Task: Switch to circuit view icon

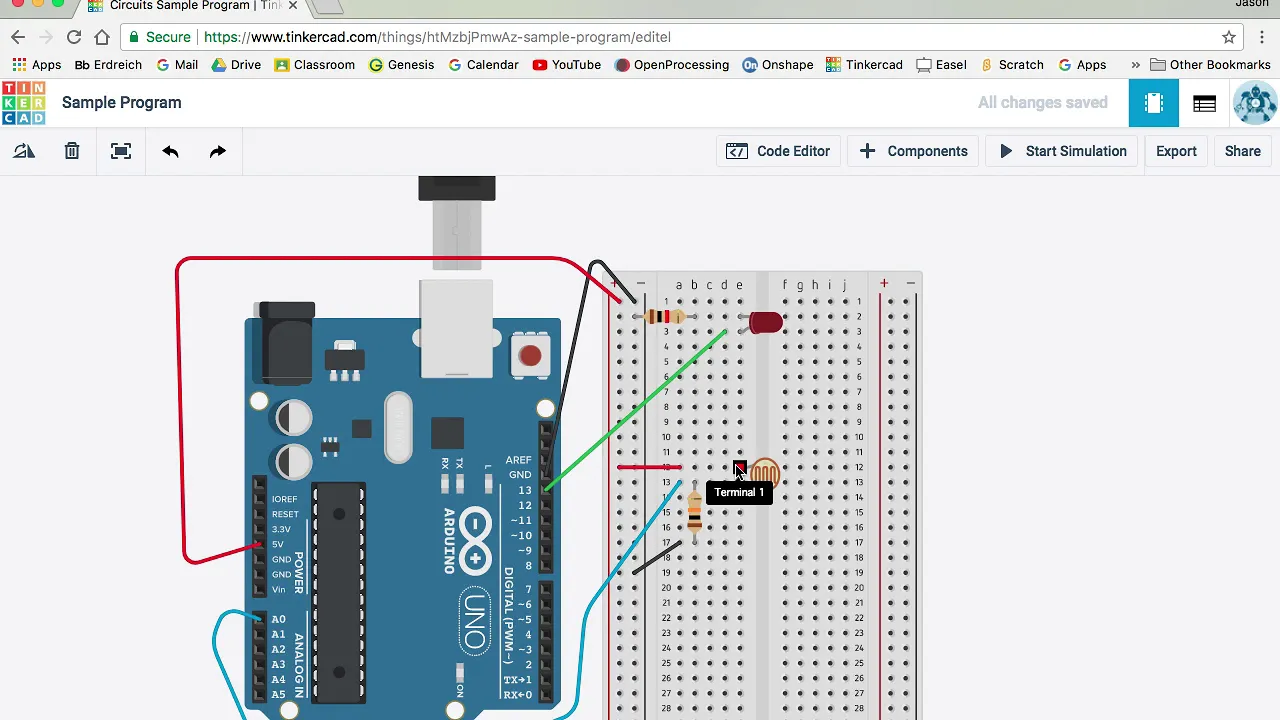Action: [1154, 103]
